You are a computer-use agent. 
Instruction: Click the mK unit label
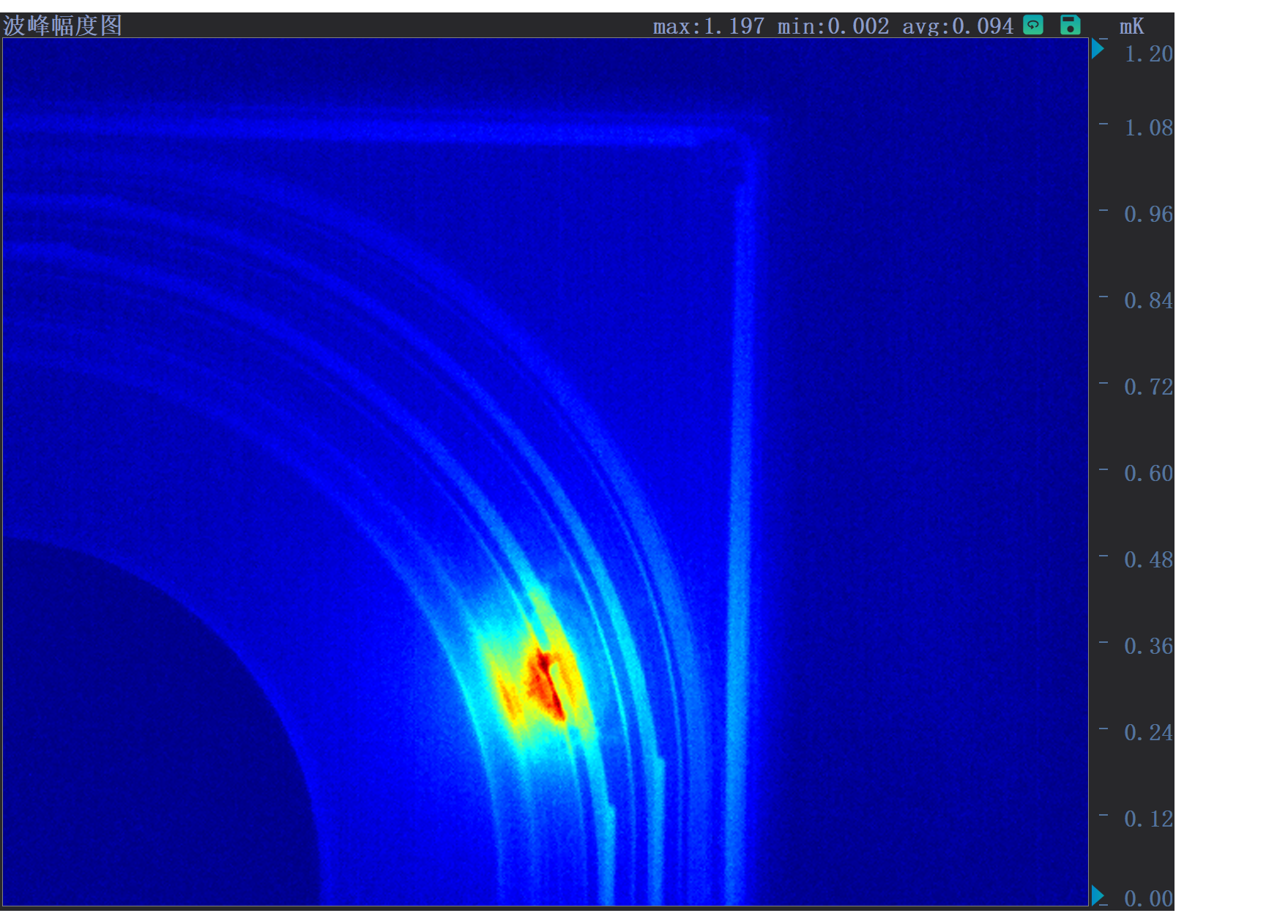click(x=1131, y=26)
